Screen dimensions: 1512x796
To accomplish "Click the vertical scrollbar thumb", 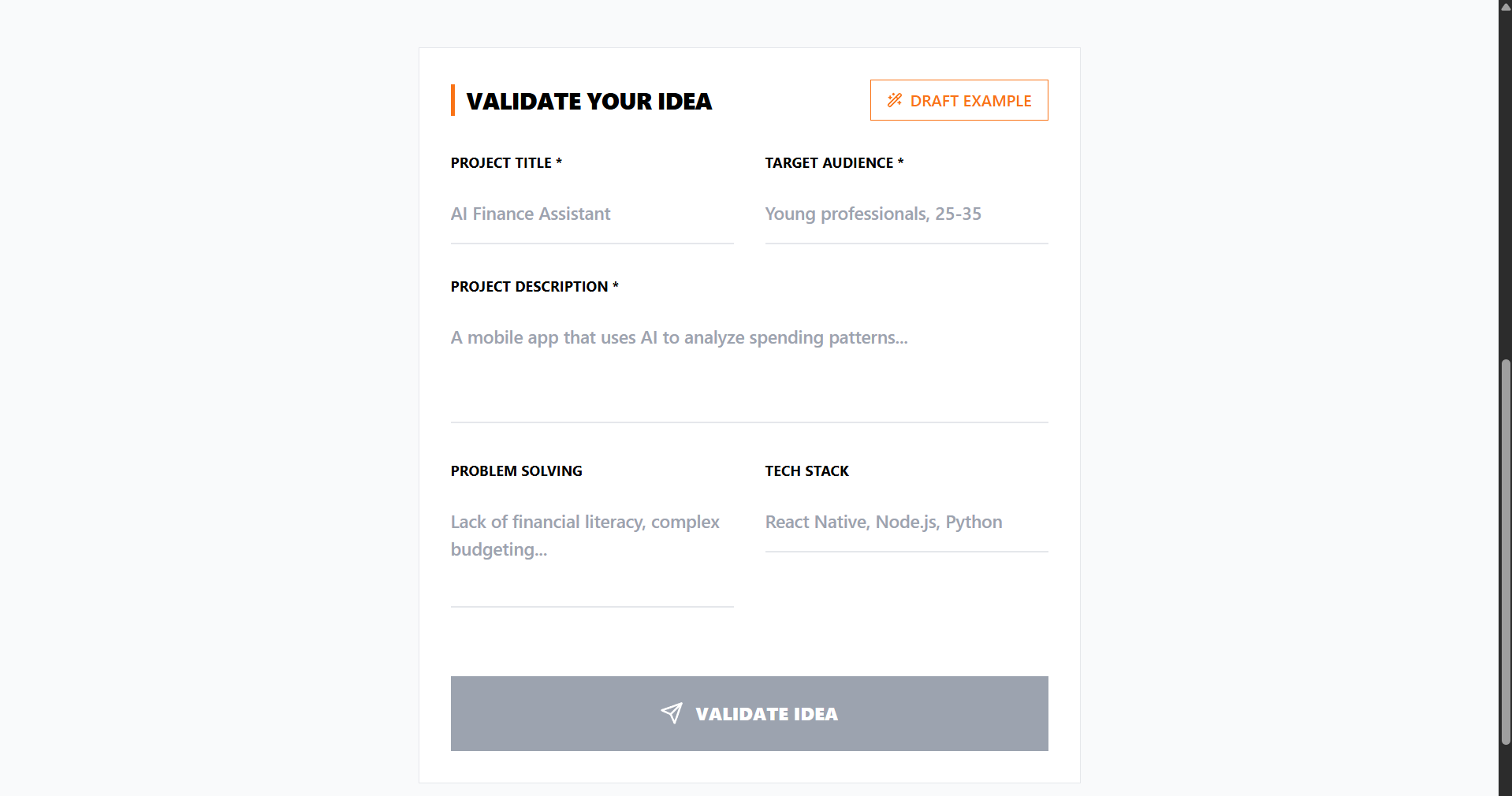I will [x=1505, y=552].
